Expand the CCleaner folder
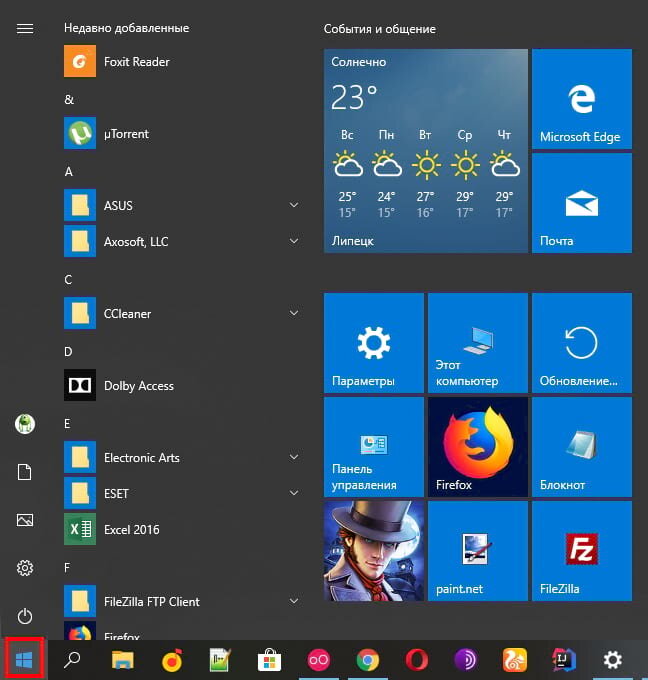 coord(182,313)
